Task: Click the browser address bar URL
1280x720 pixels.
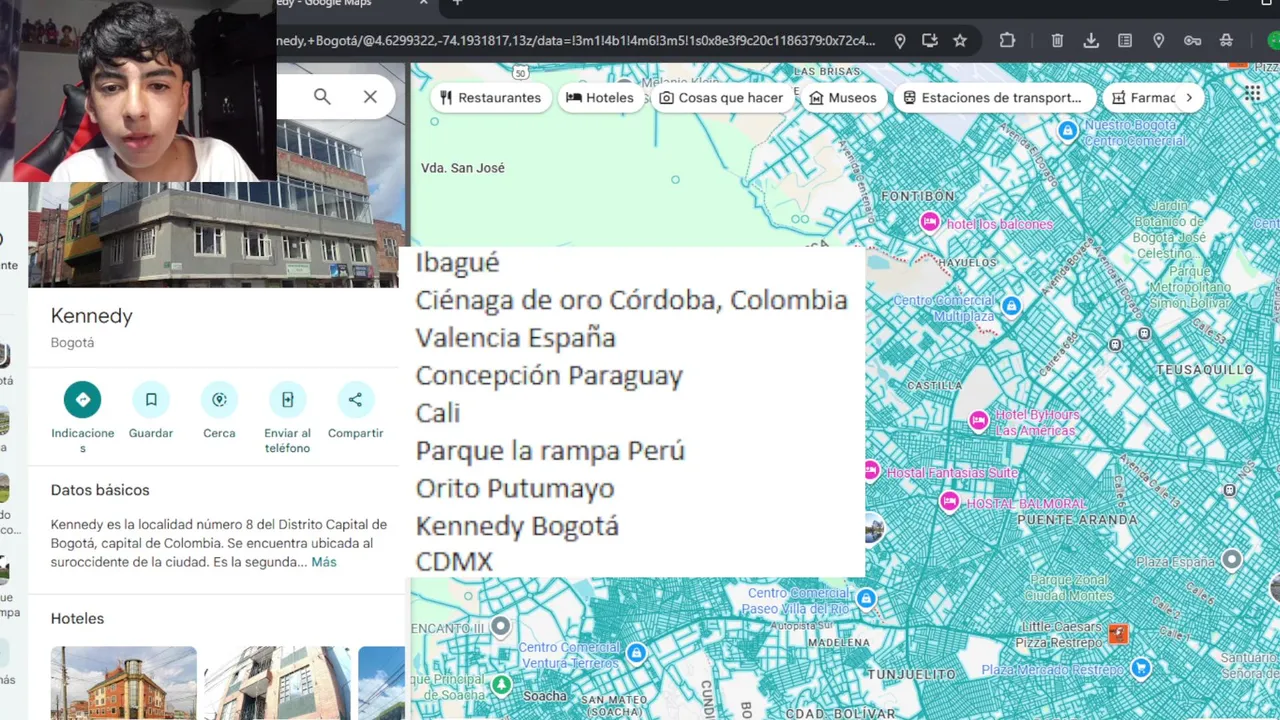Action: [577, 41]
